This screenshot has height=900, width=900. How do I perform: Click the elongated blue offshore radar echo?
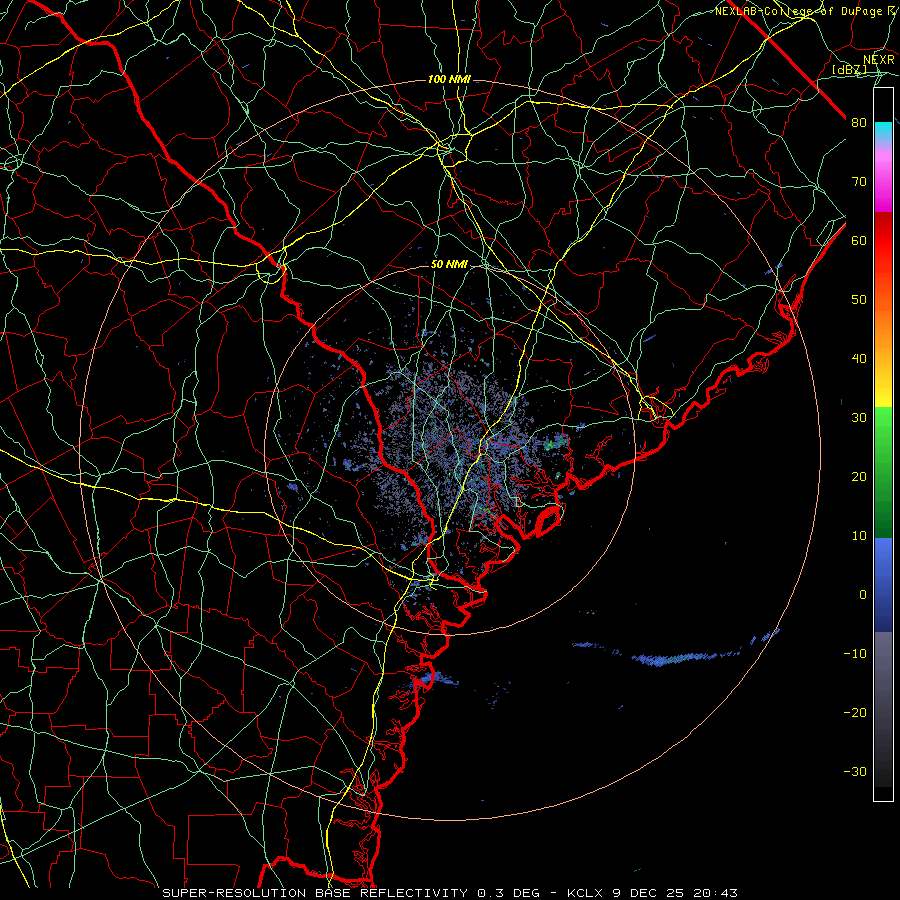[677, 657]
